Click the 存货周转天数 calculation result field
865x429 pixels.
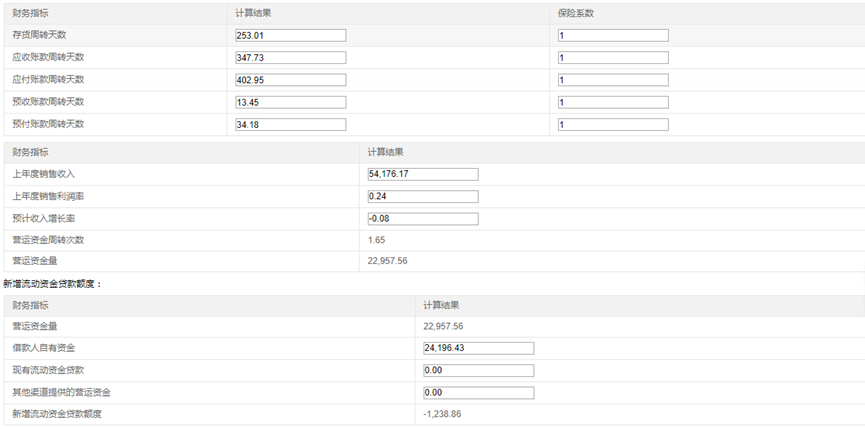pyautogui.click(x=290, y=36)
